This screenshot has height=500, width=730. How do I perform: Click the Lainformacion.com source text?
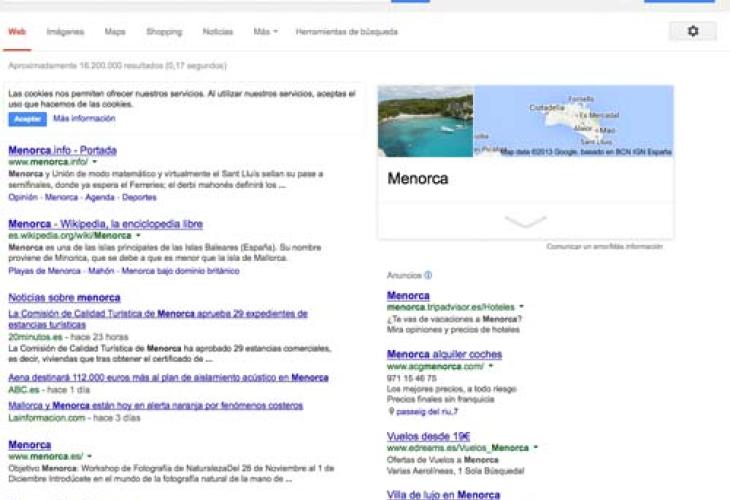47,418
